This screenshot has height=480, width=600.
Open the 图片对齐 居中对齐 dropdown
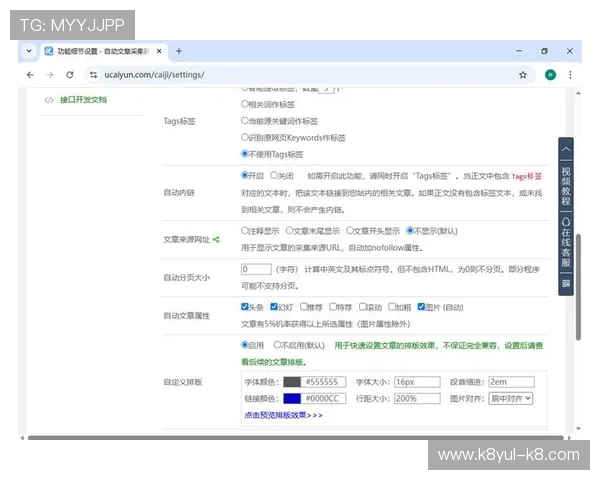(x=511, y=399)
